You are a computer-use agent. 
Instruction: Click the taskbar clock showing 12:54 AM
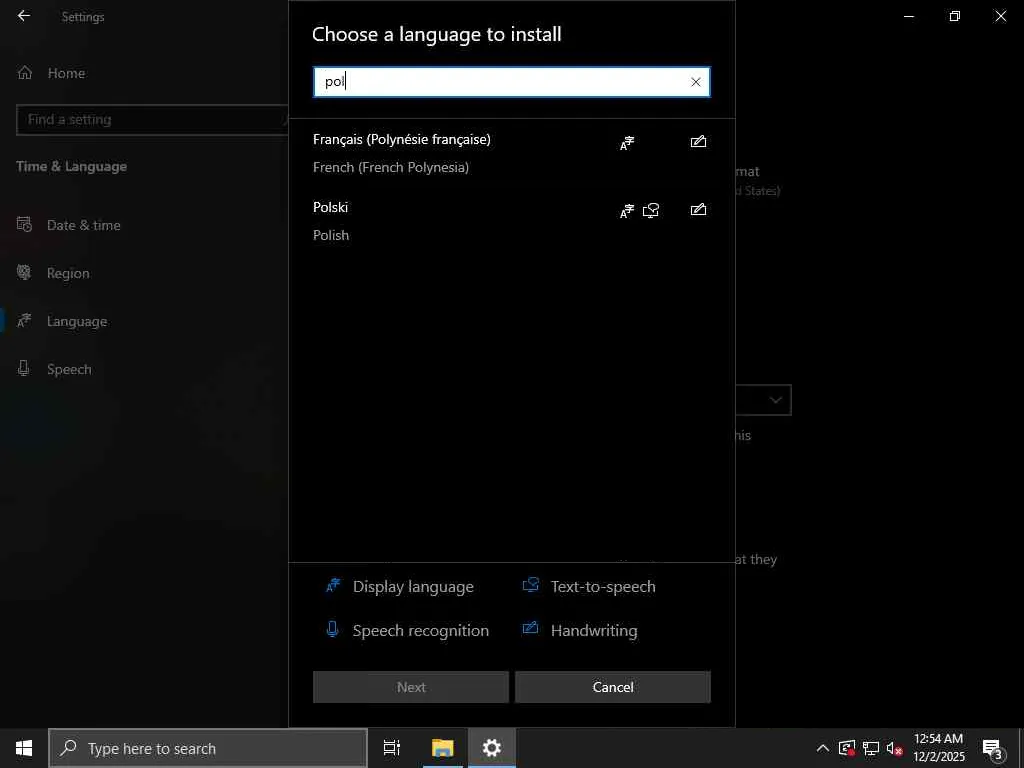click(938, 748)
